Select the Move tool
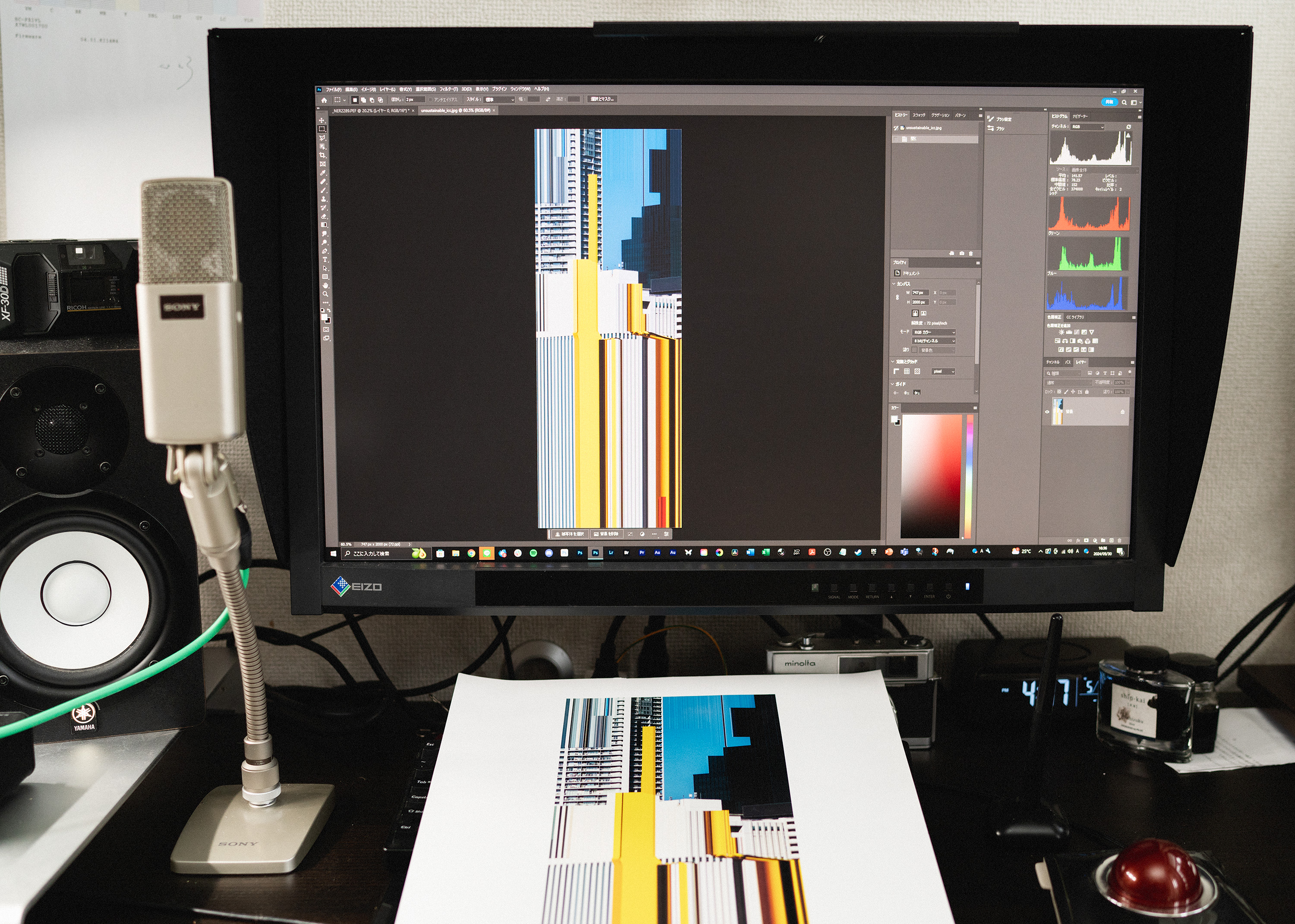 322,120
